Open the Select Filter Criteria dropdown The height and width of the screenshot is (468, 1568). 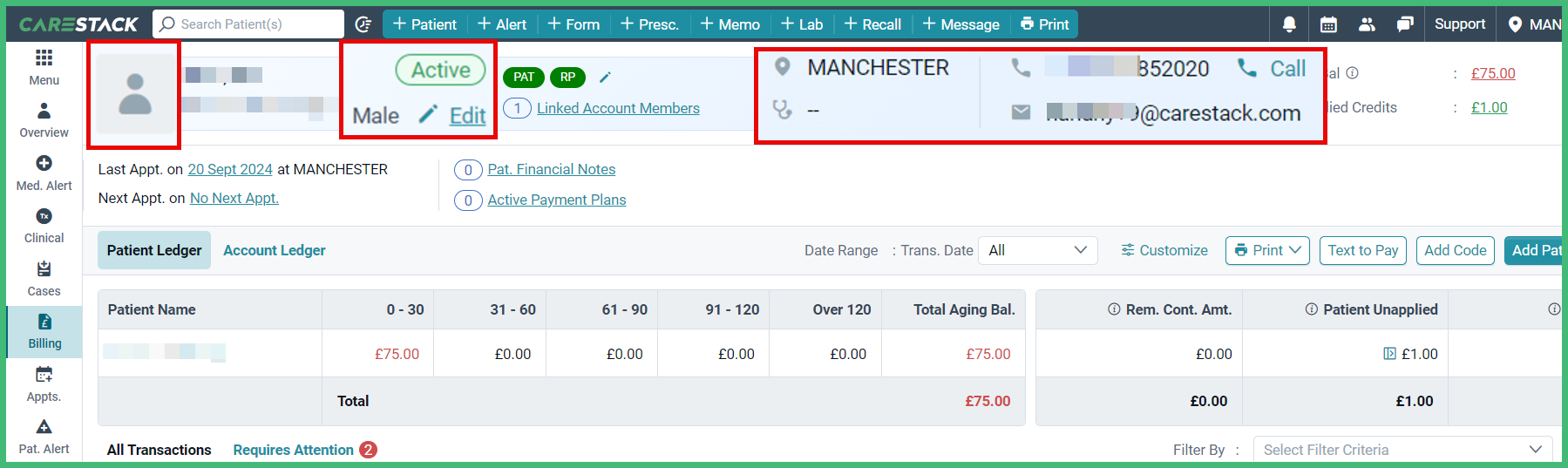[x=1402, y=450]
